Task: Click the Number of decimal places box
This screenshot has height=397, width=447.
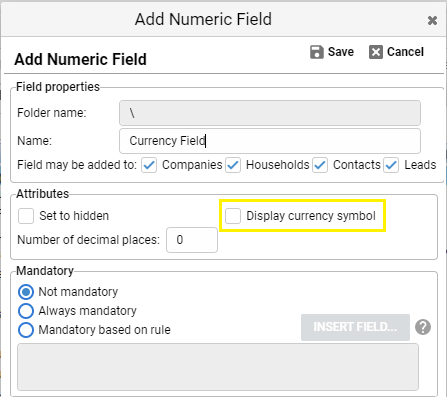Action: click(x=192, y=240)
